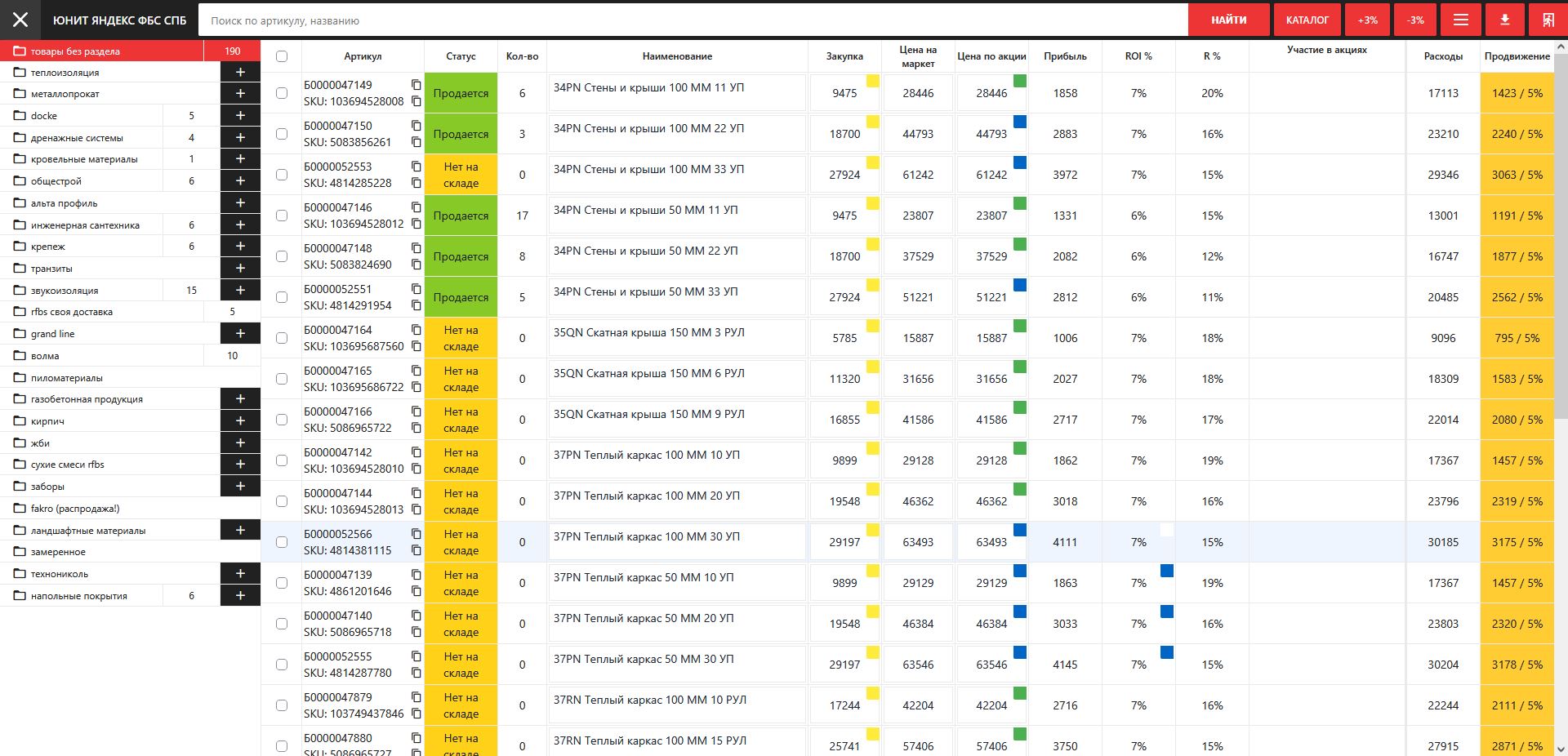The image size is (1568, 756).
Task: Click the -3% price button
Action: click(x=1415, y=20)
